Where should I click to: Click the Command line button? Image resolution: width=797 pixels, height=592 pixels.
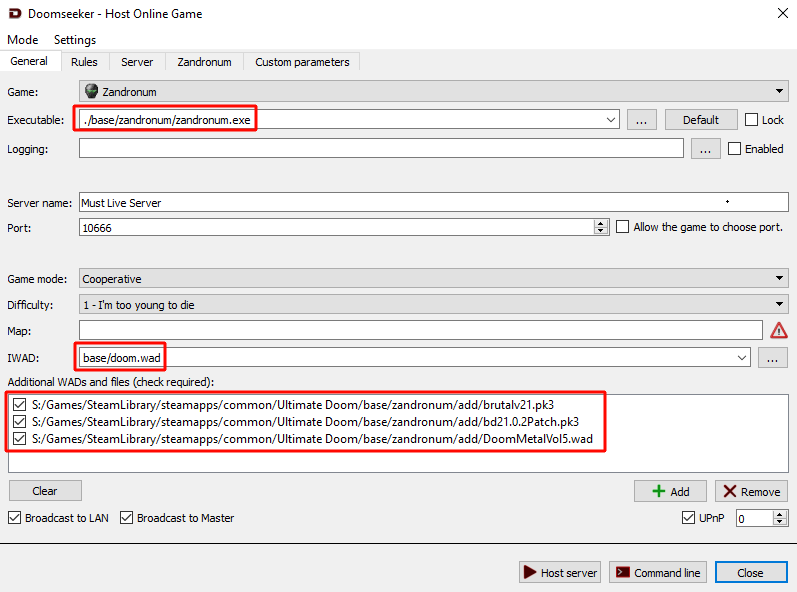pos(658,573)
